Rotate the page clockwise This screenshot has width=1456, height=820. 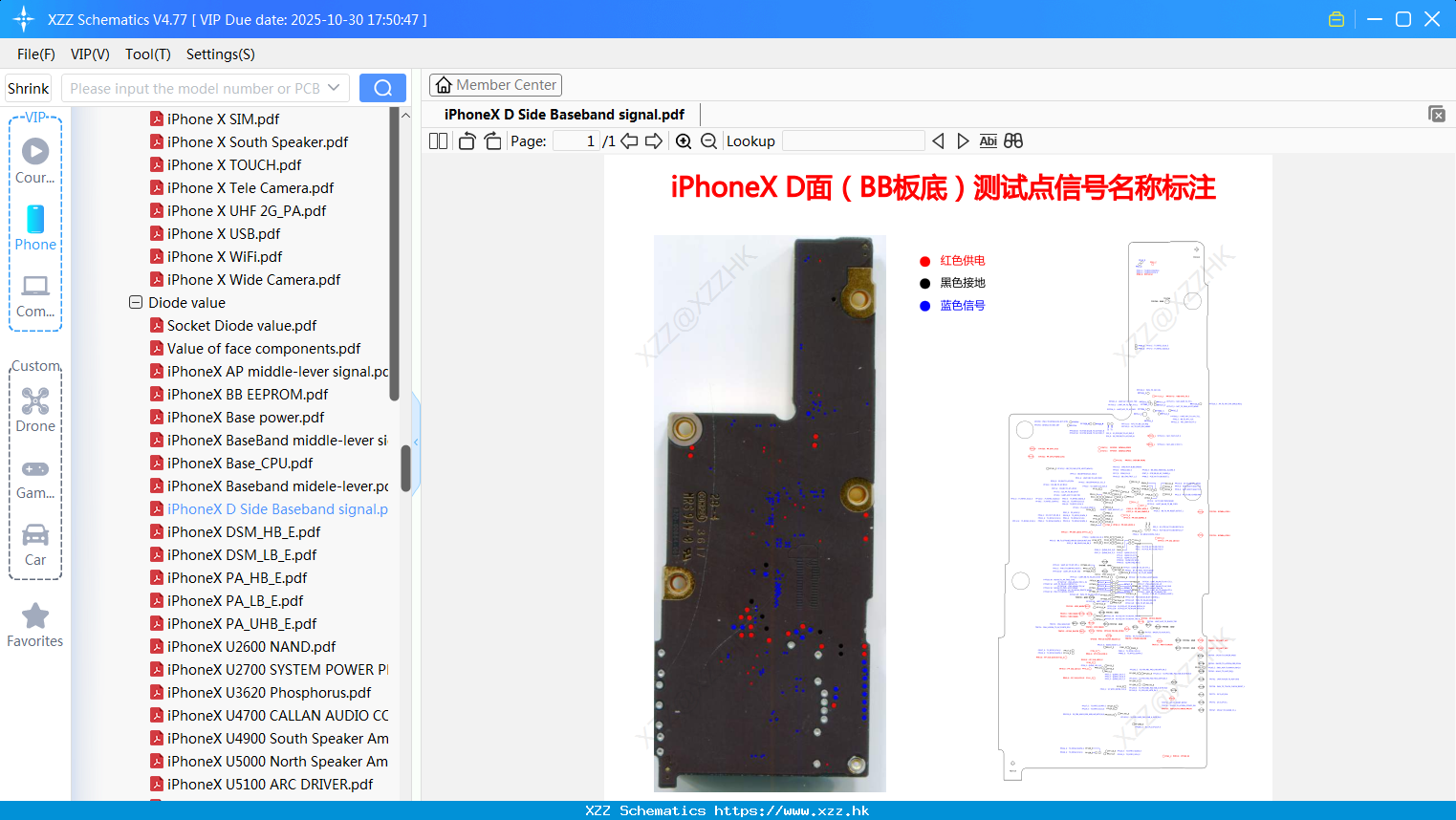coord(492,141)
